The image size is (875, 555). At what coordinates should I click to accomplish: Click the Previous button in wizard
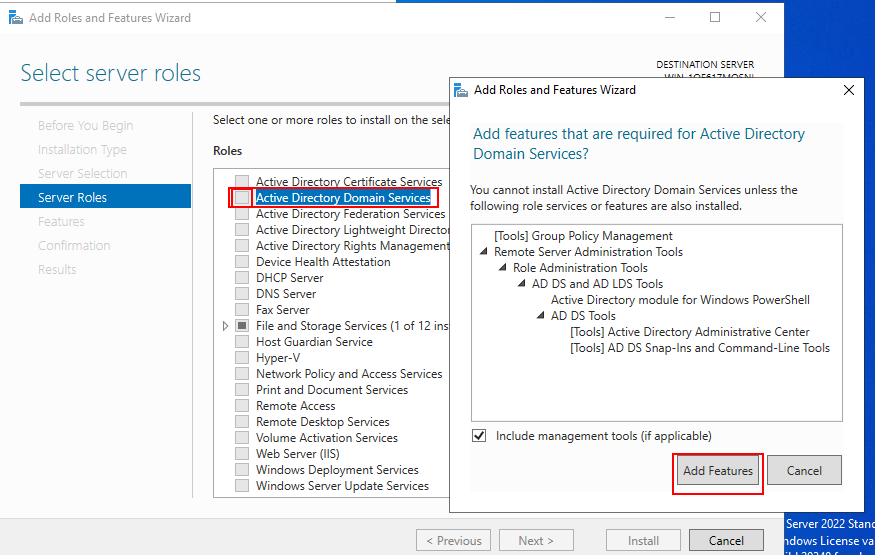(453, 540)
